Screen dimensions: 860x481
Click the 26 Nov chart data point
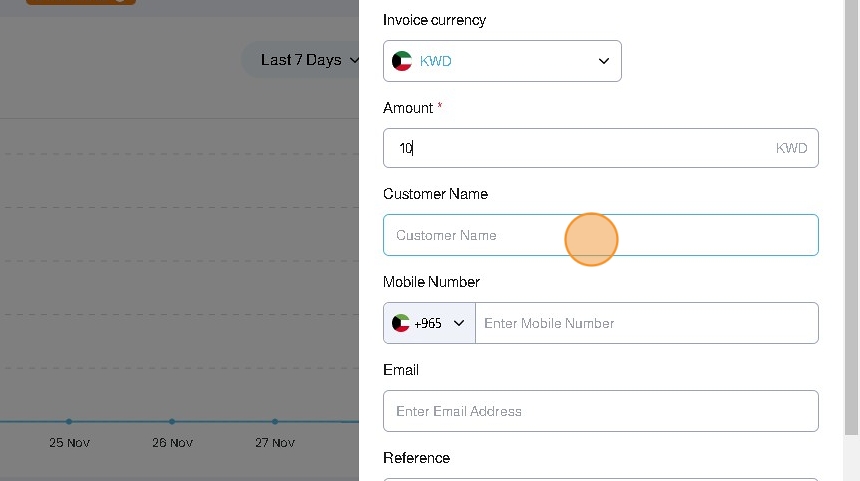pos(172,421)
